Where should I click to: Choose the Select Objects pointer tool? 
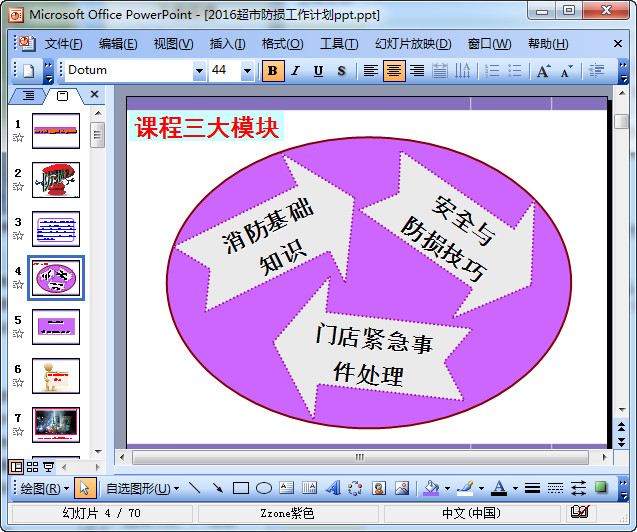pyautogui.click(x=85, y=488)
